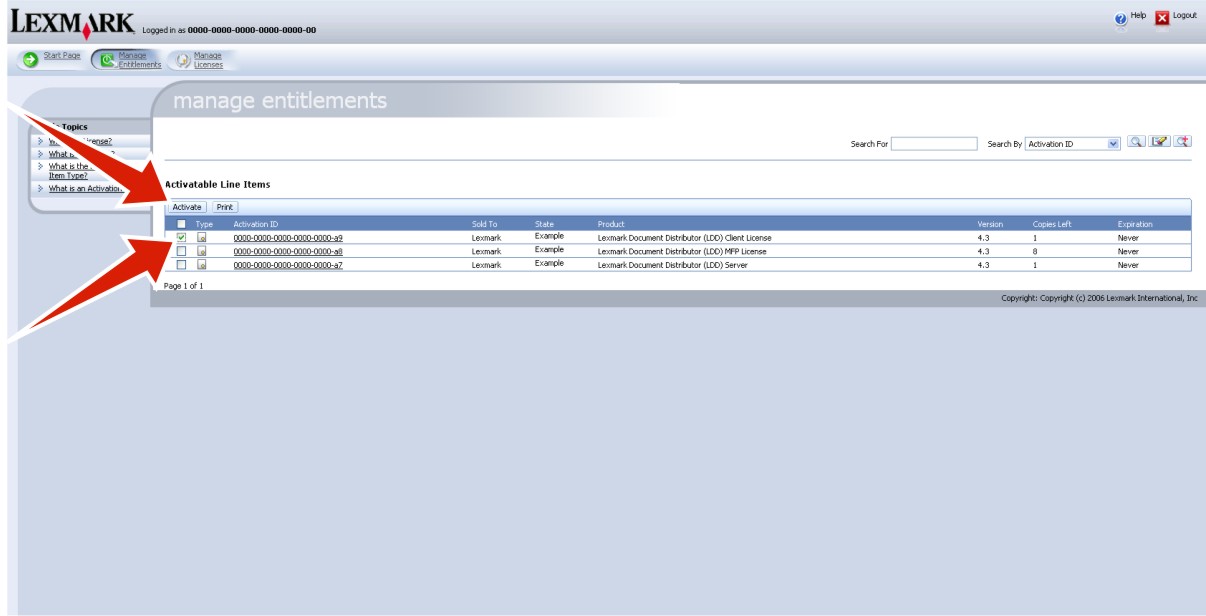Sort by the Copies Left column header
1206x616 pixels.
pyautogui.click(x=1052, y=224)
